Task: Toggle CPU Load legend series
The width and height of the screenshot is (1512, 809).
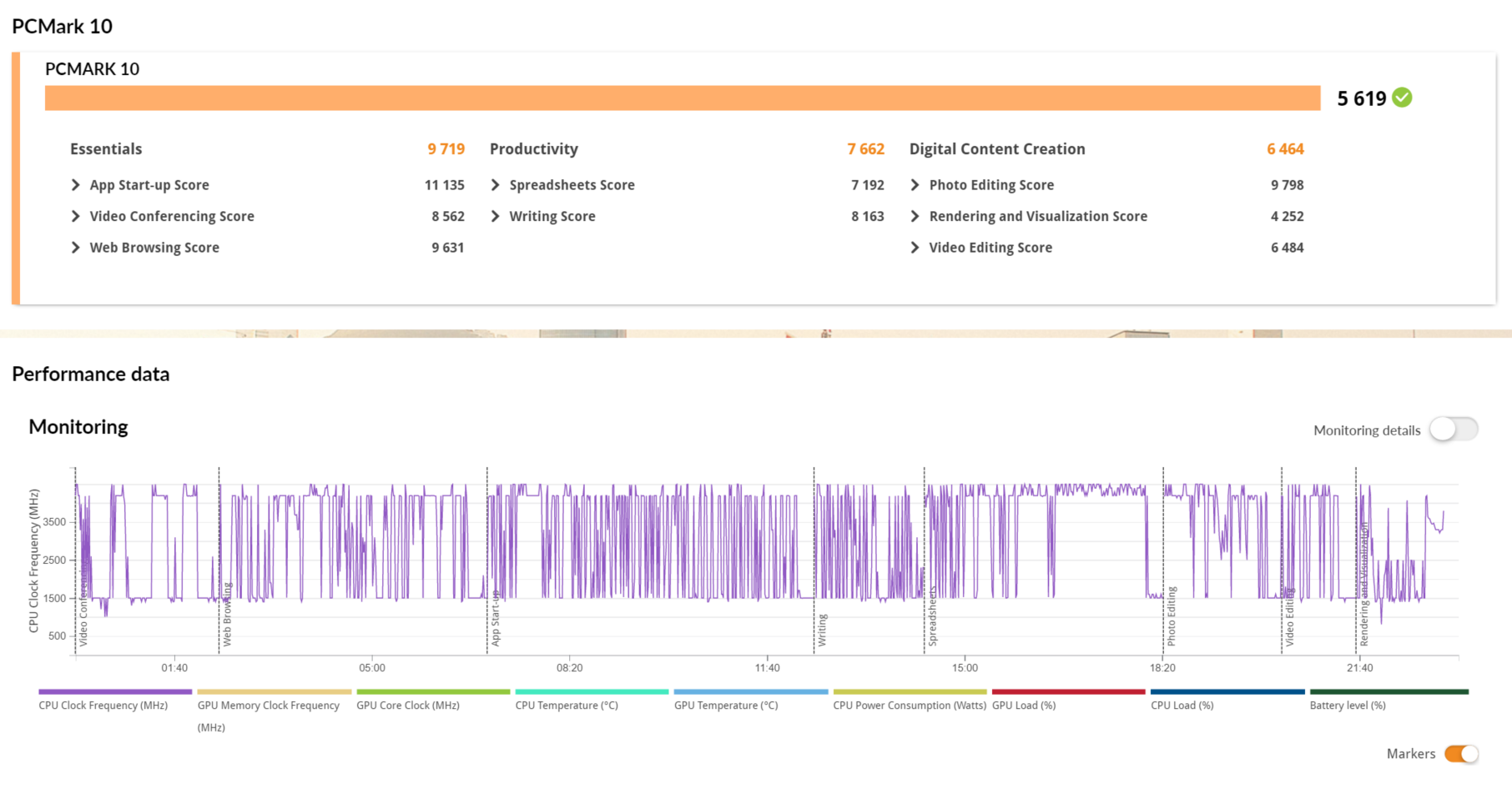Action: tap(1227, 701)
